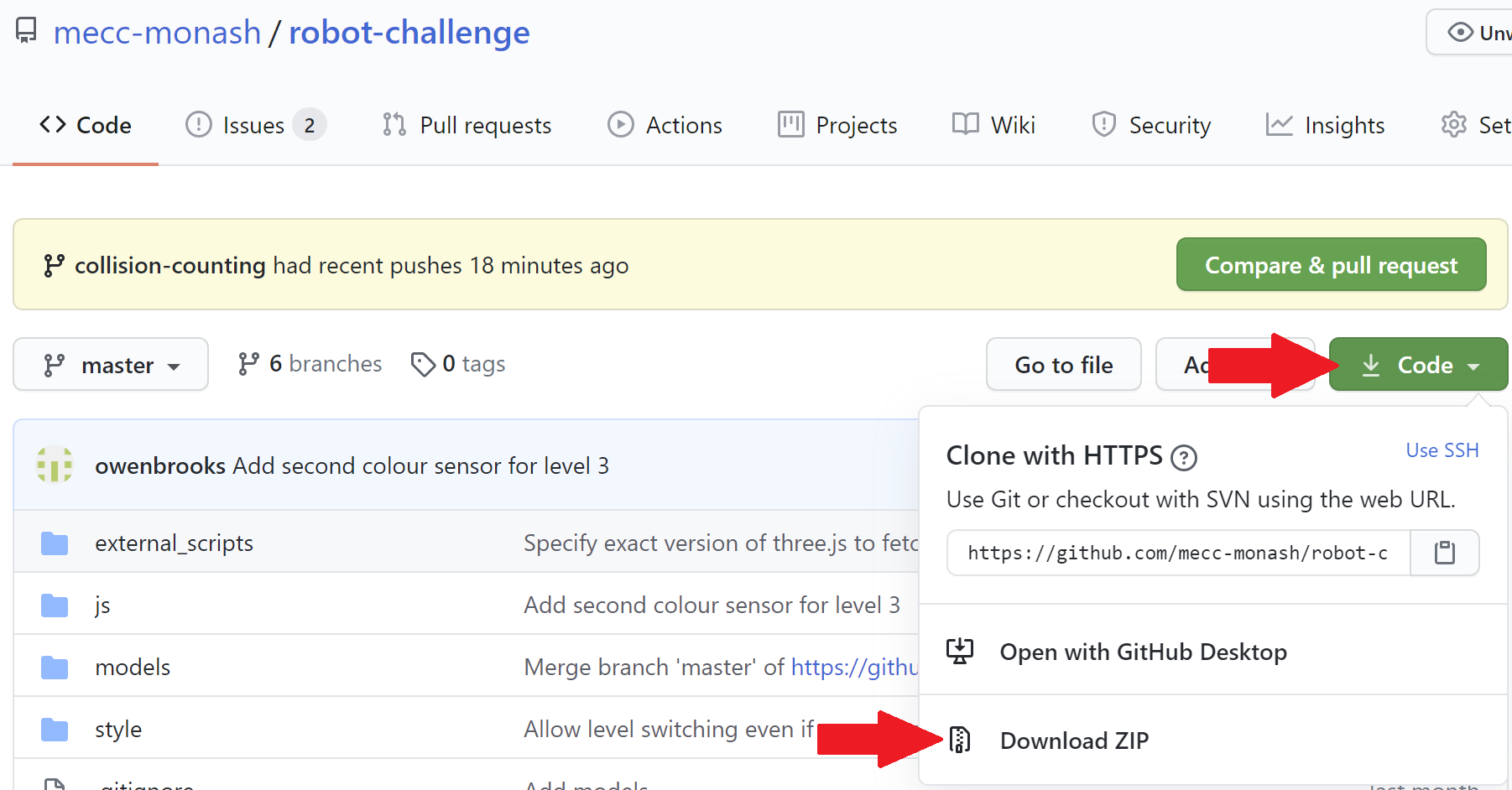Click Compare & pull request button

(1331, 265)
